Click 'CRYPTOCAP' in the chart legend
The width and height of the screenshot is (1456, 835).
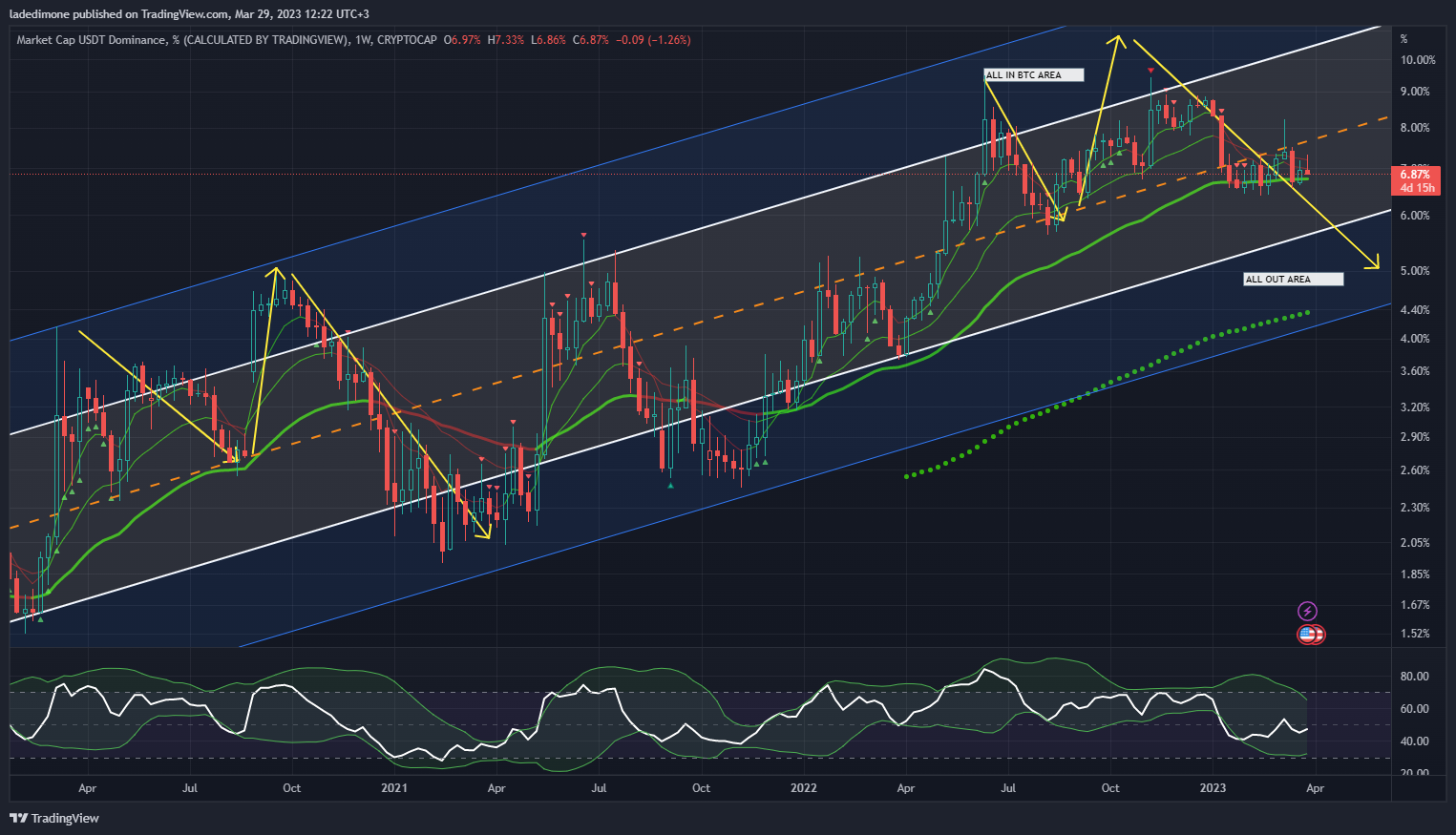click(x=407, y=40)
